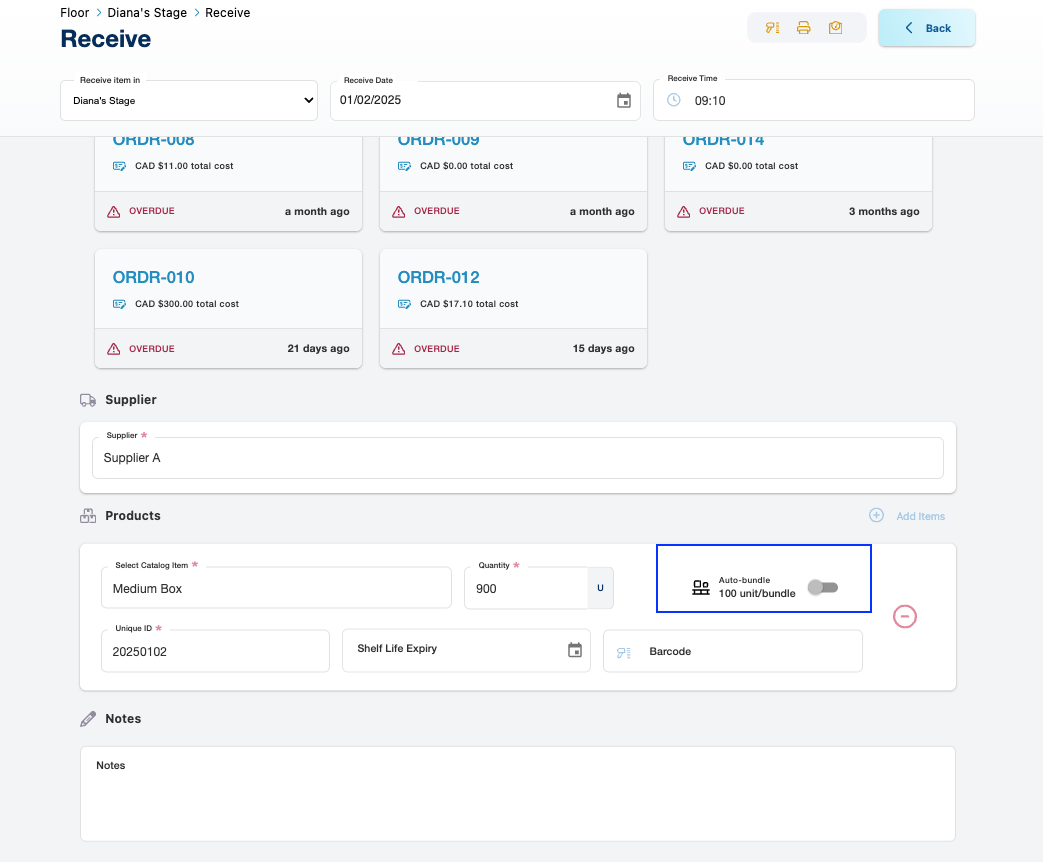Screen dimensions: 1043x862
Task: Select the ORDR-012 order link
Action: [x=438, y=277]
